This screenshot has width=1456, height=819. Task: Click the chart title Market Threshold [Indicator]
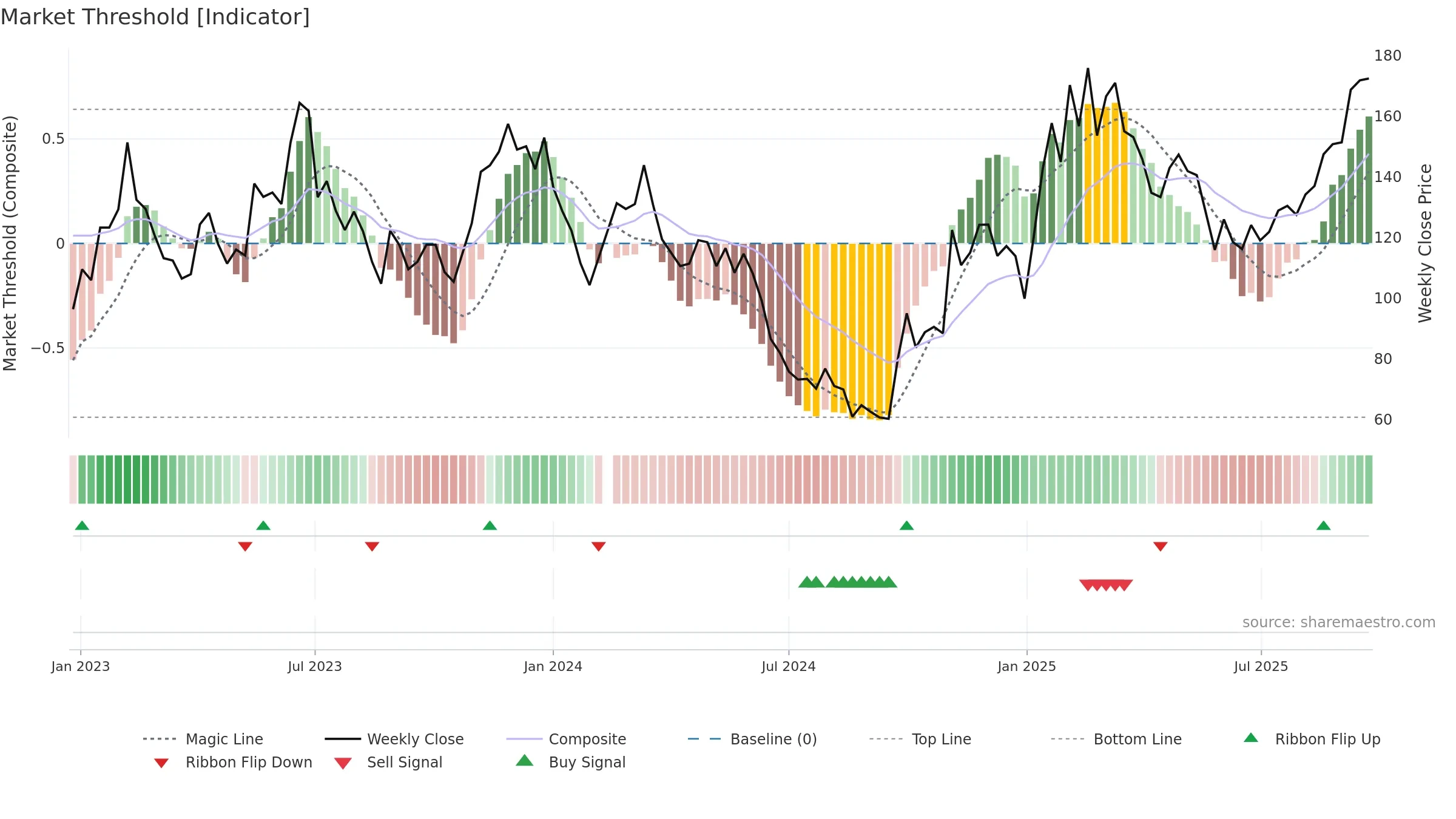pos(155,17)
